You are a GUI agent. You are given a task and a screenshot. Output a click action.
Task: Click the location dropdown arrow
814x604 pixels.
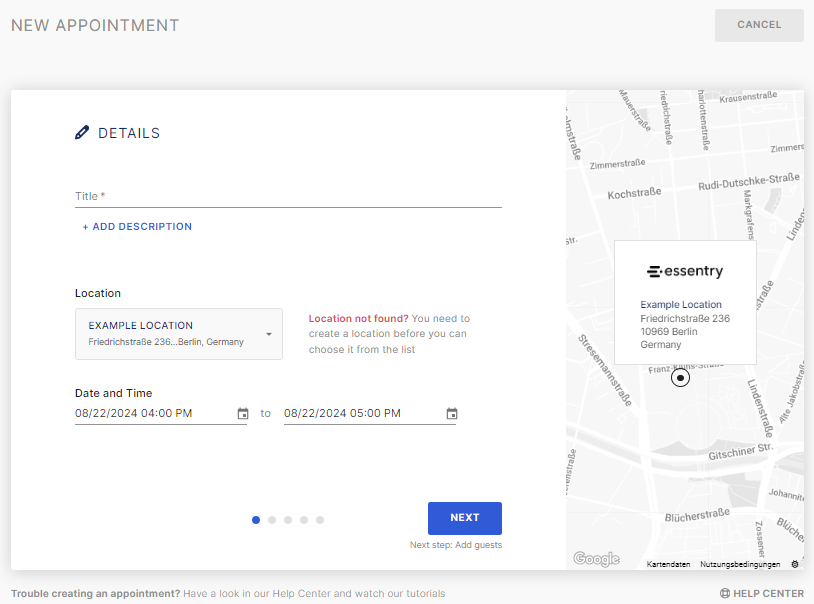tap(269, 334)
